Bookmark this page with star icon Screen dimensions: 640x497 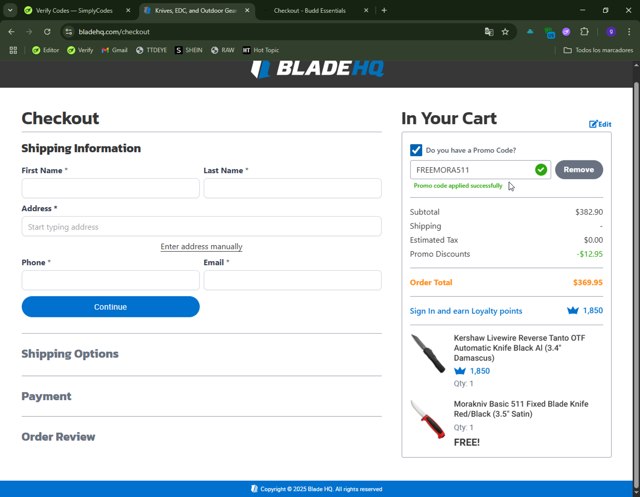pos(505,32)
